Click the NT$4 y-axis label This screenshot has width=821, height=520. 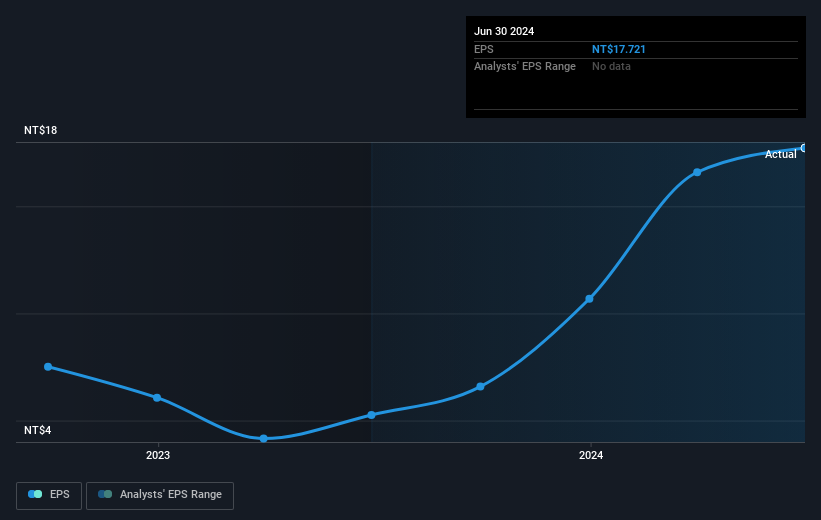tap(37, 430)
